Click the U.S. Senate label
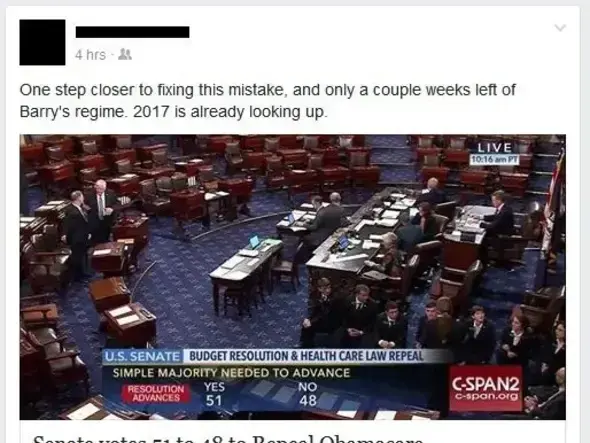590x443 pixels. coord(142,356)
